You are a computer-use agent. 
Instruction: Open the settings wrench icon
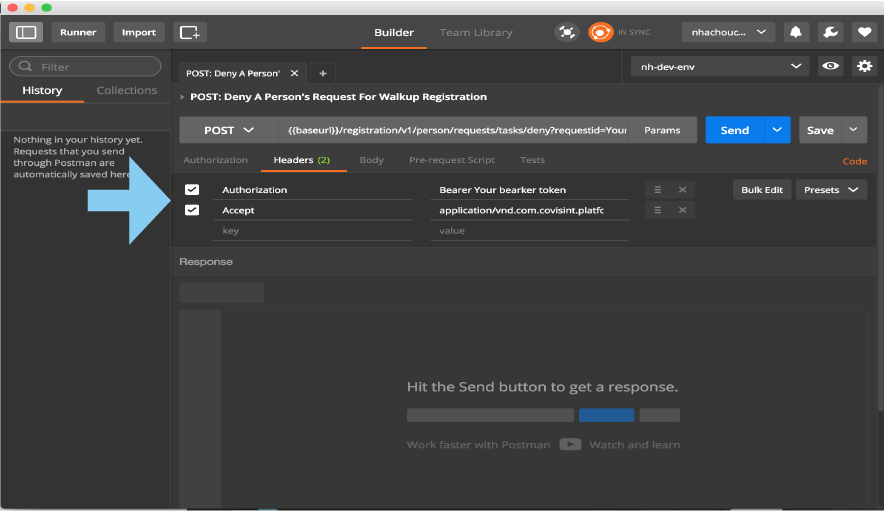coord(830,32)
